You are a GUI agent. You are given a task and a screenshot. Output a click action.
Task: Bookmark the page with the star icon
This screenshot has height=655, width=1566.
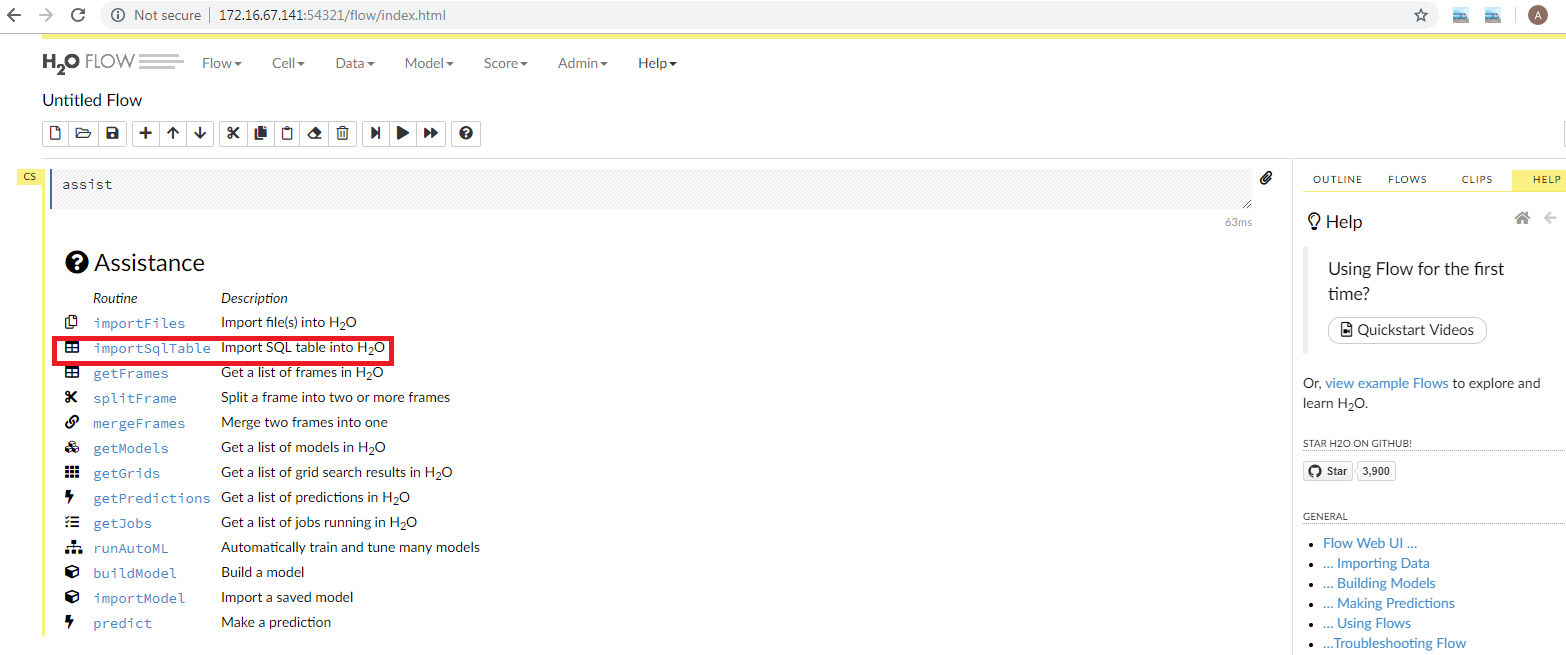click(x=1420, y=15)
